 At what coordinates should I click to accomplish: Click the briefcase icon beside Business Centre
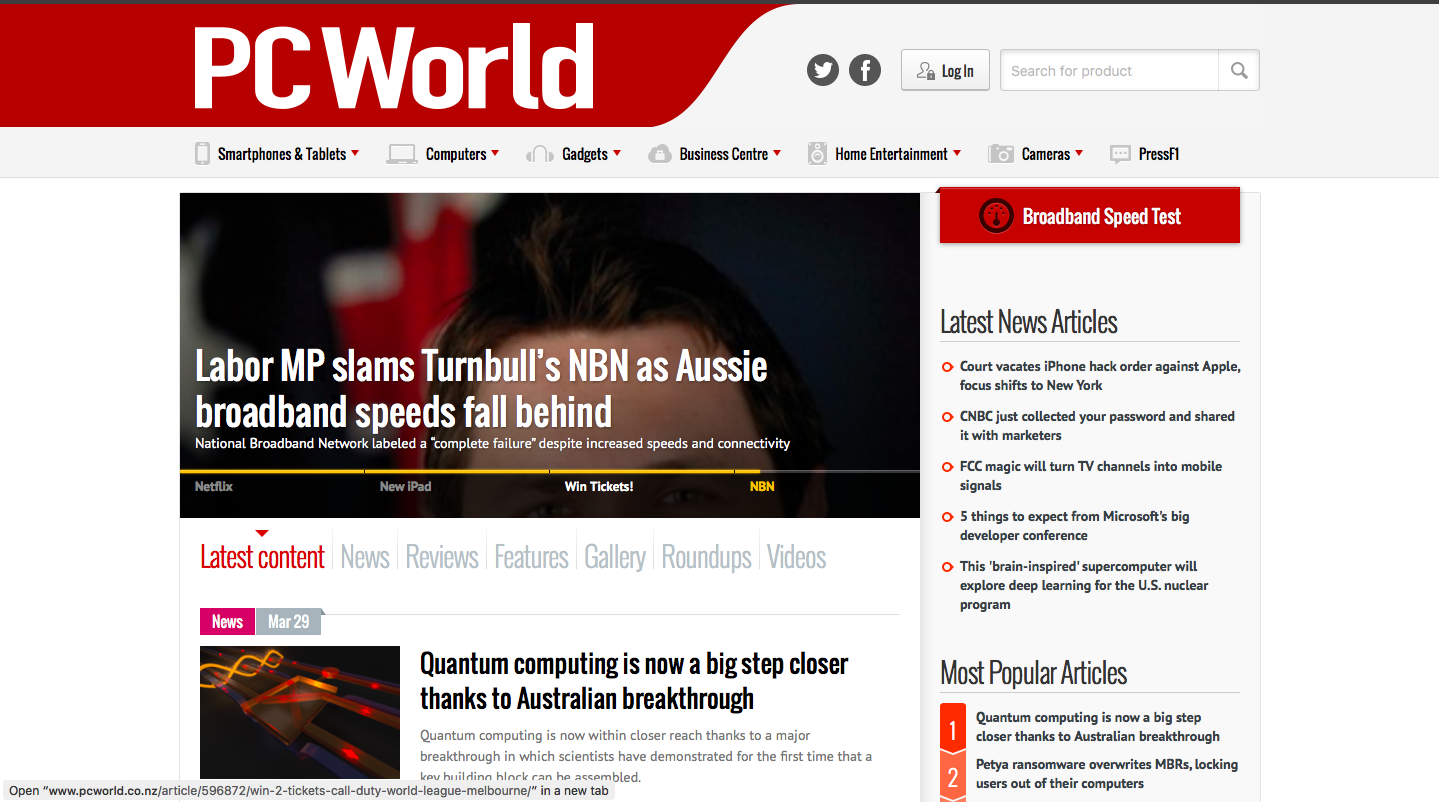click(659, 153)
